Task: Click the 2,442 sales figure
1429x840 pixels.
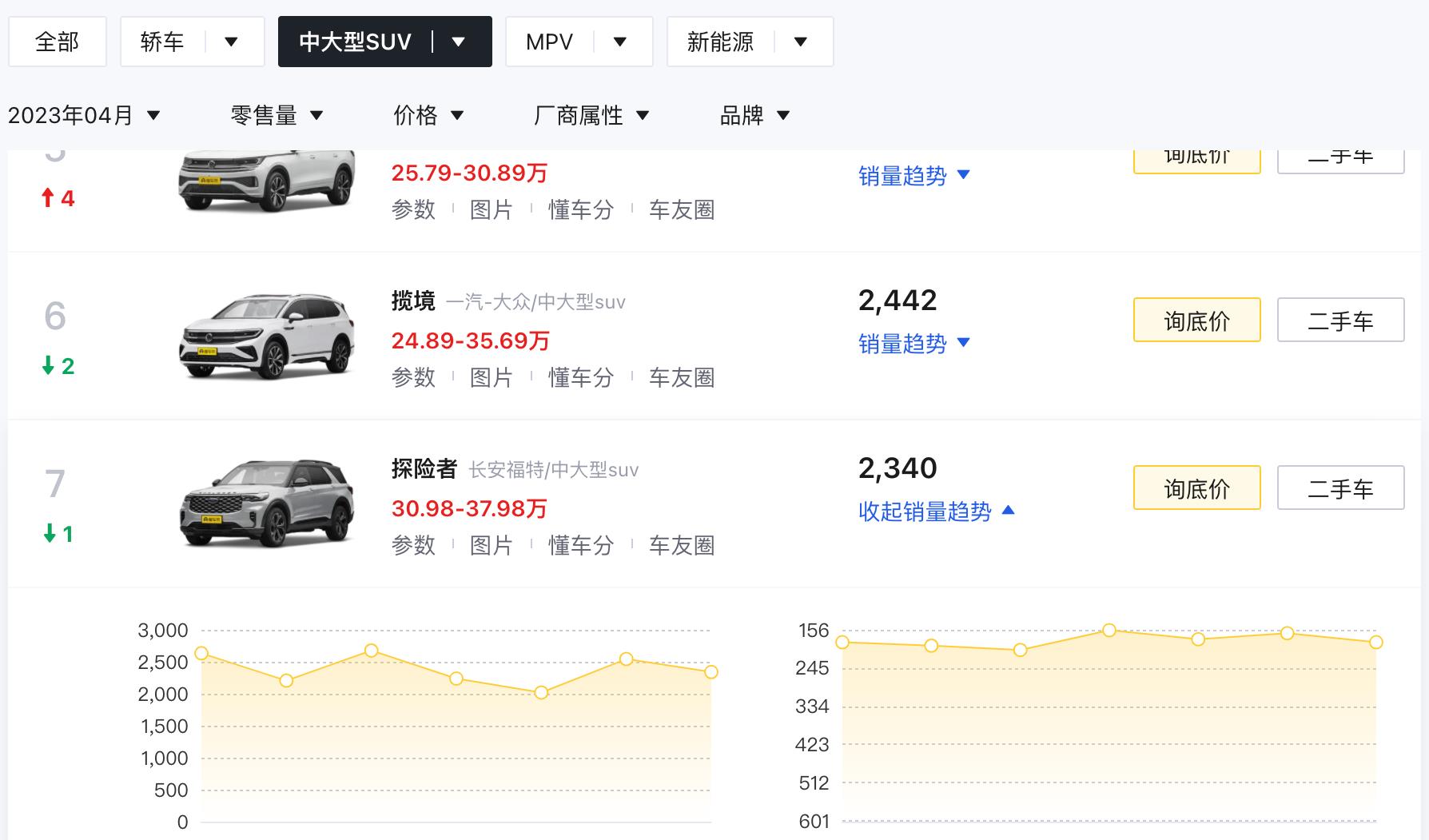Action: (x=898, y=301)
